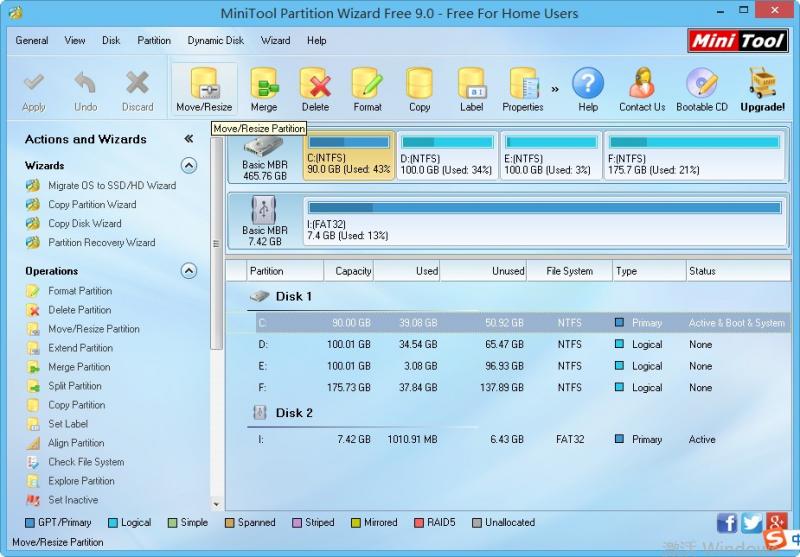Open partition Properties from toolbar
The image size is (800, 557).
523,90
